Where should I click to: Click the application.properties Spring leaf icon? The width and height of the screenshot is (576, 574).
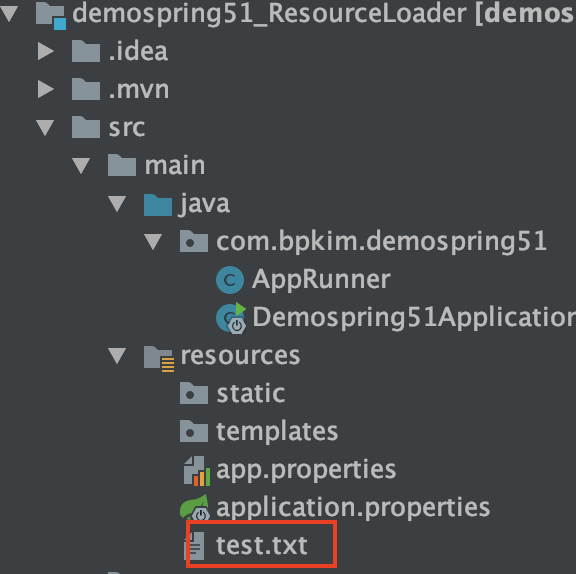[195, 508]
